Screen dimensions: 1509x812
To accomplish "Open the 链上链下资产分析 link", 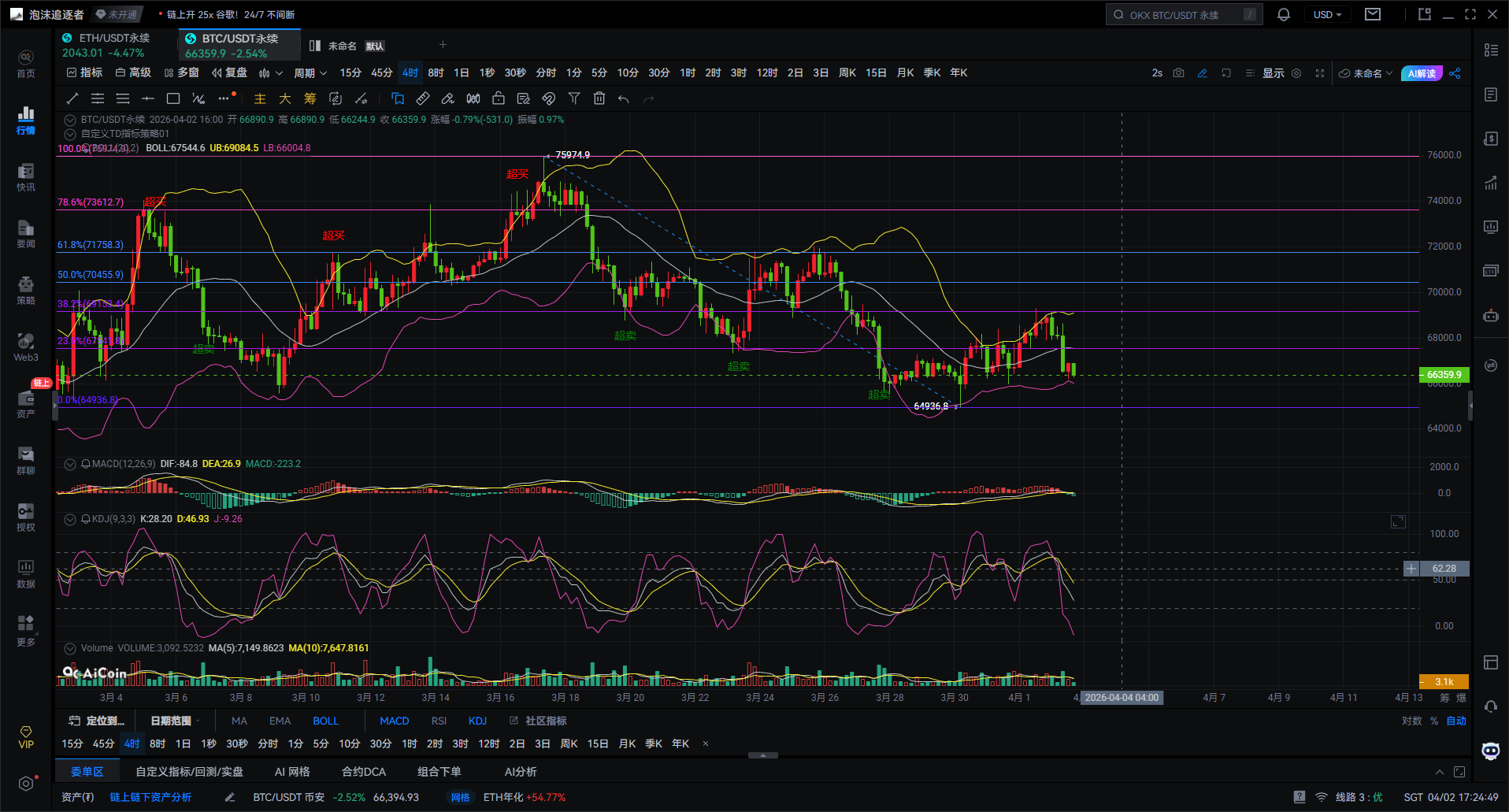I will (x=150, y=797).
